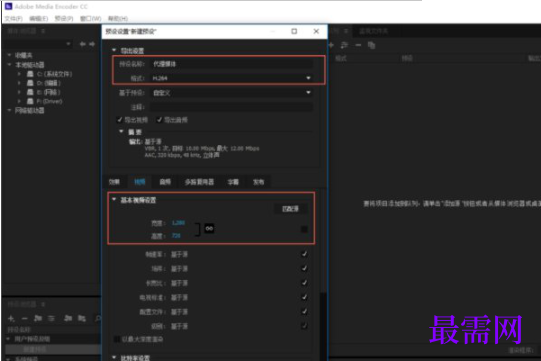Collapse the 基本视频设置 section
541x361 pixels.
pyautogui.click(x=114, y=199)
